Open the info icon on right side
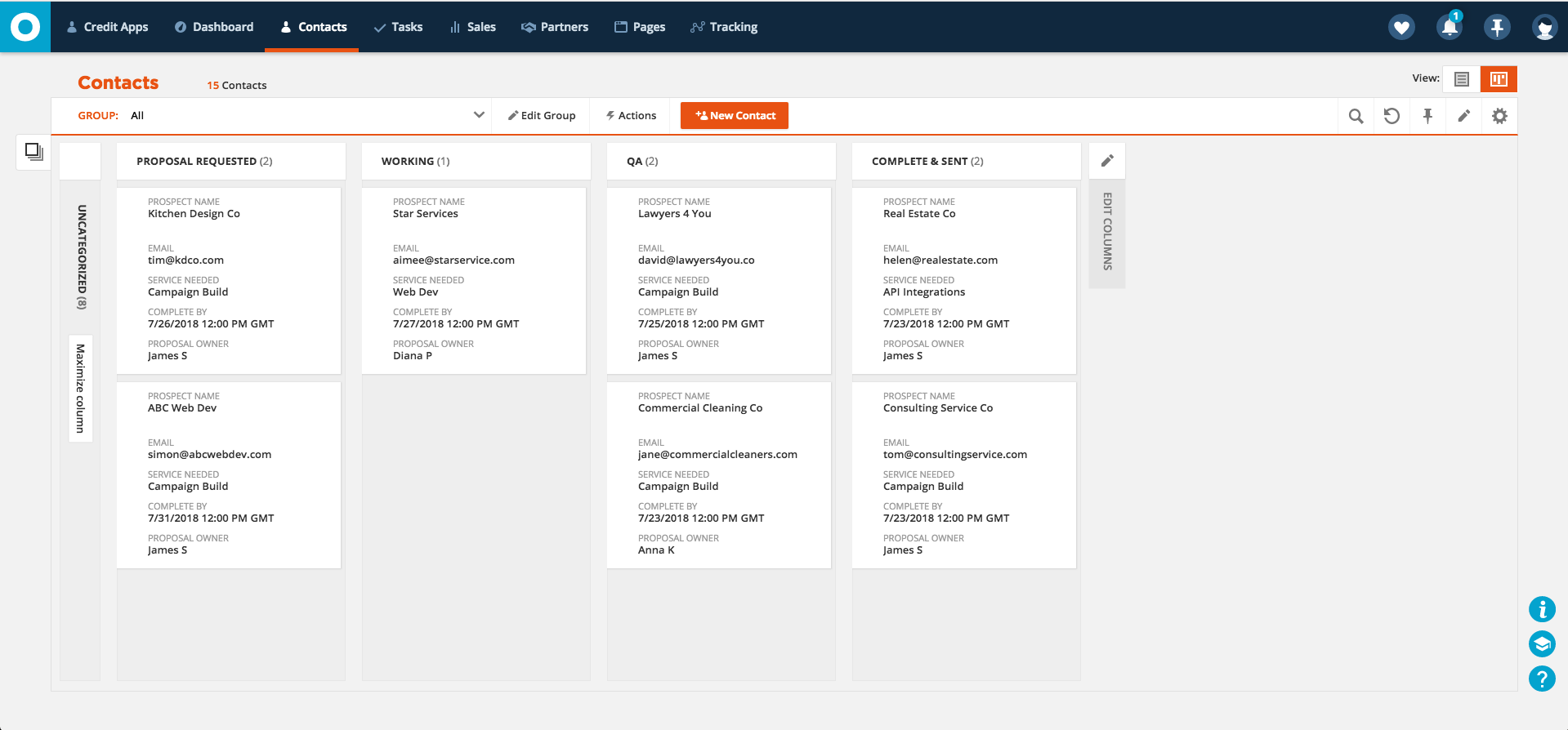Viewport: 1568px width, 730px height. pyautogui.click(x=1542, y=609)
